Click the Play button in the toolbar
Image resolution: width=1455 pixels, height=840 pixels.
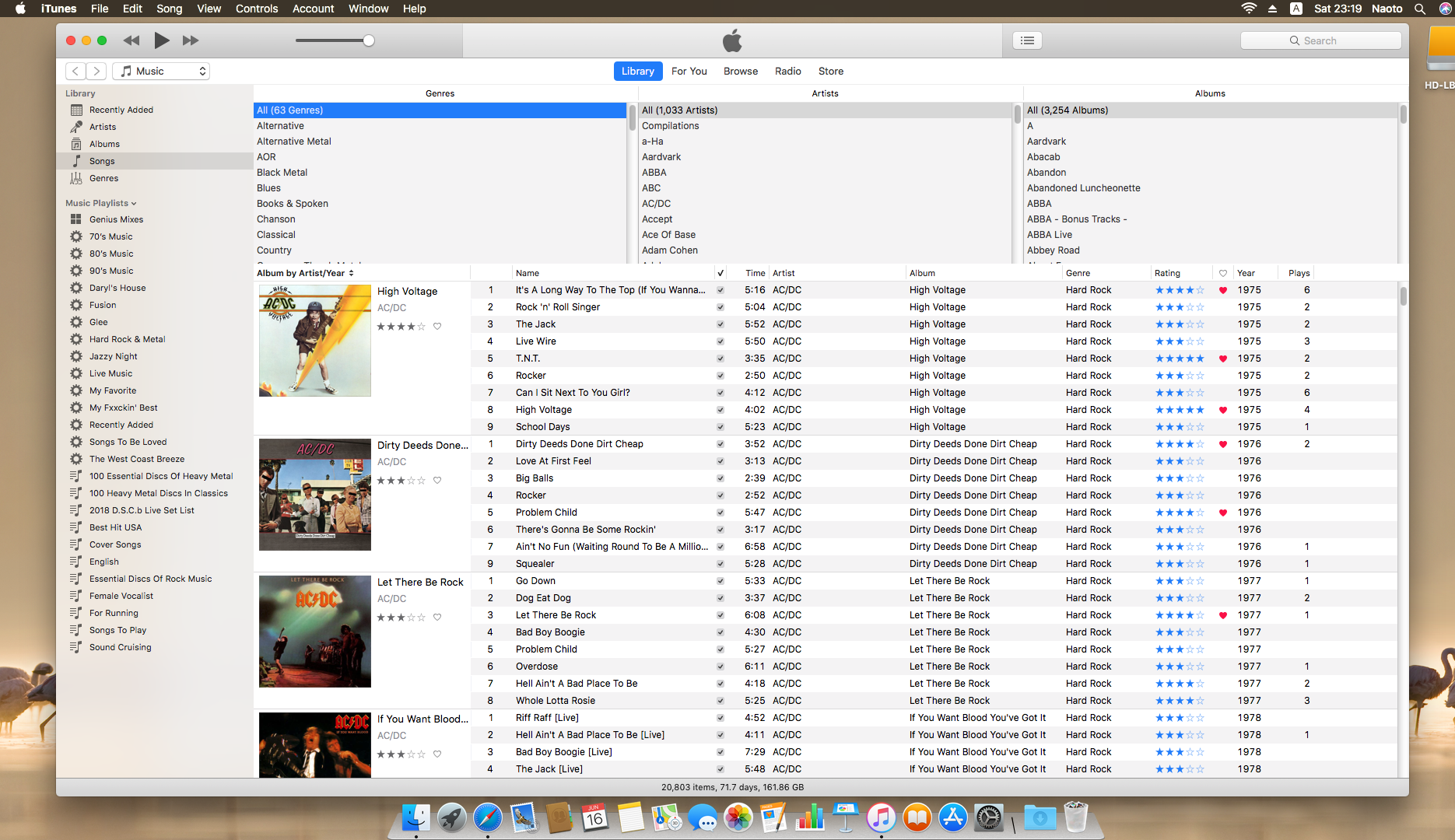(x=162, y=40)
